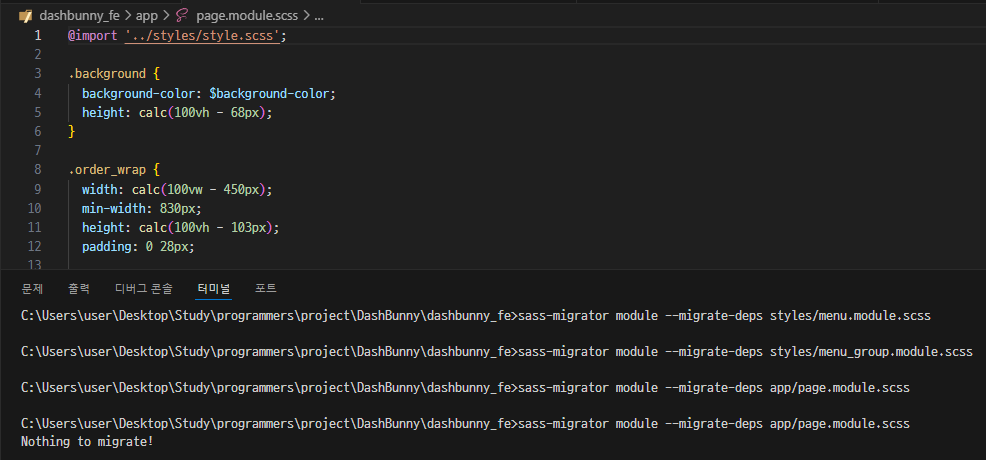The image size is (986, 460).
Task: Click the .order_wrap selector on line 8
Action: (x=107, y=170)
